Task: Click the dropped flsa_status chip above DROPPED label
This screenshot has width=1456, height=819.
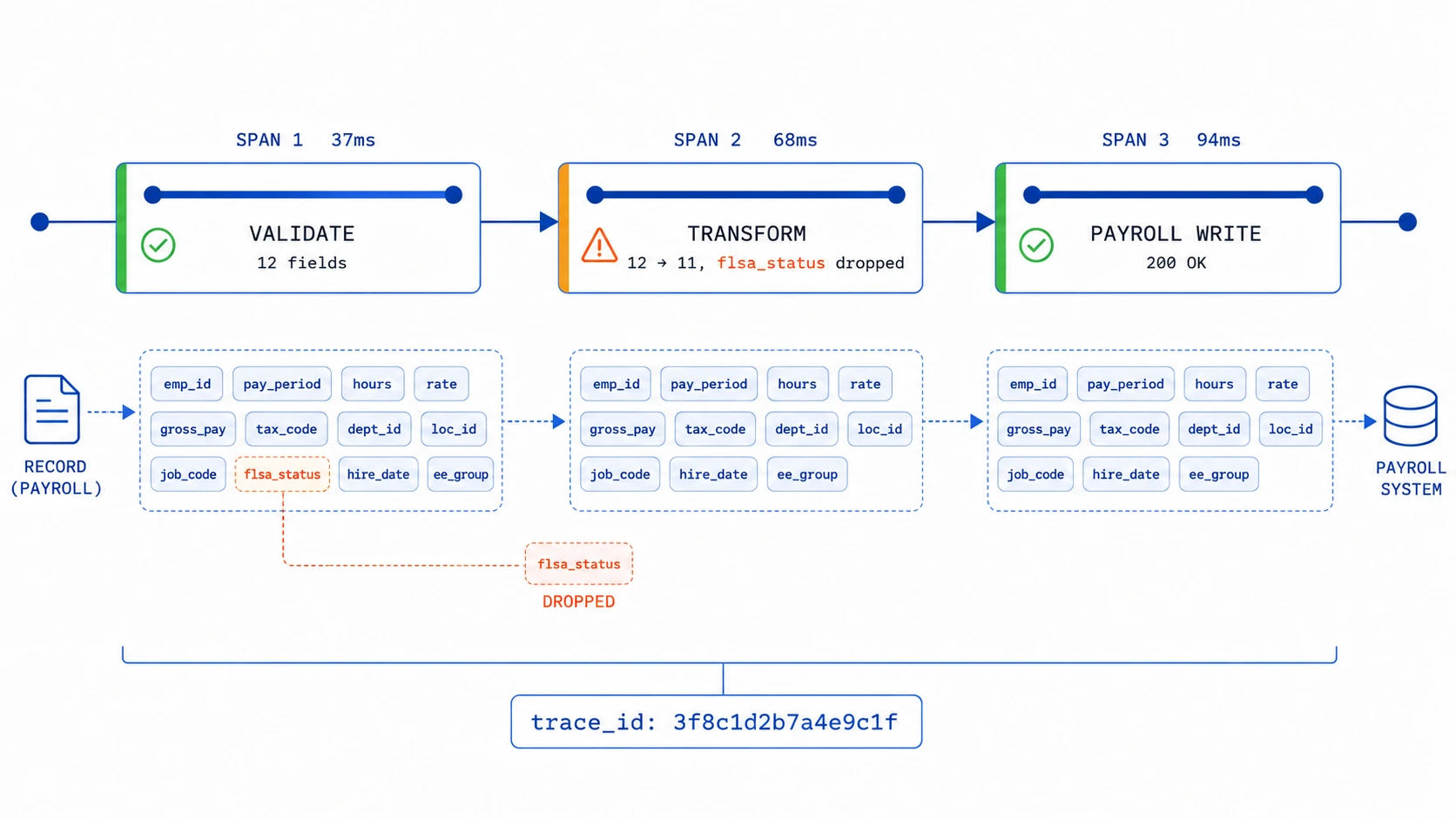Action: click(579, 564)
